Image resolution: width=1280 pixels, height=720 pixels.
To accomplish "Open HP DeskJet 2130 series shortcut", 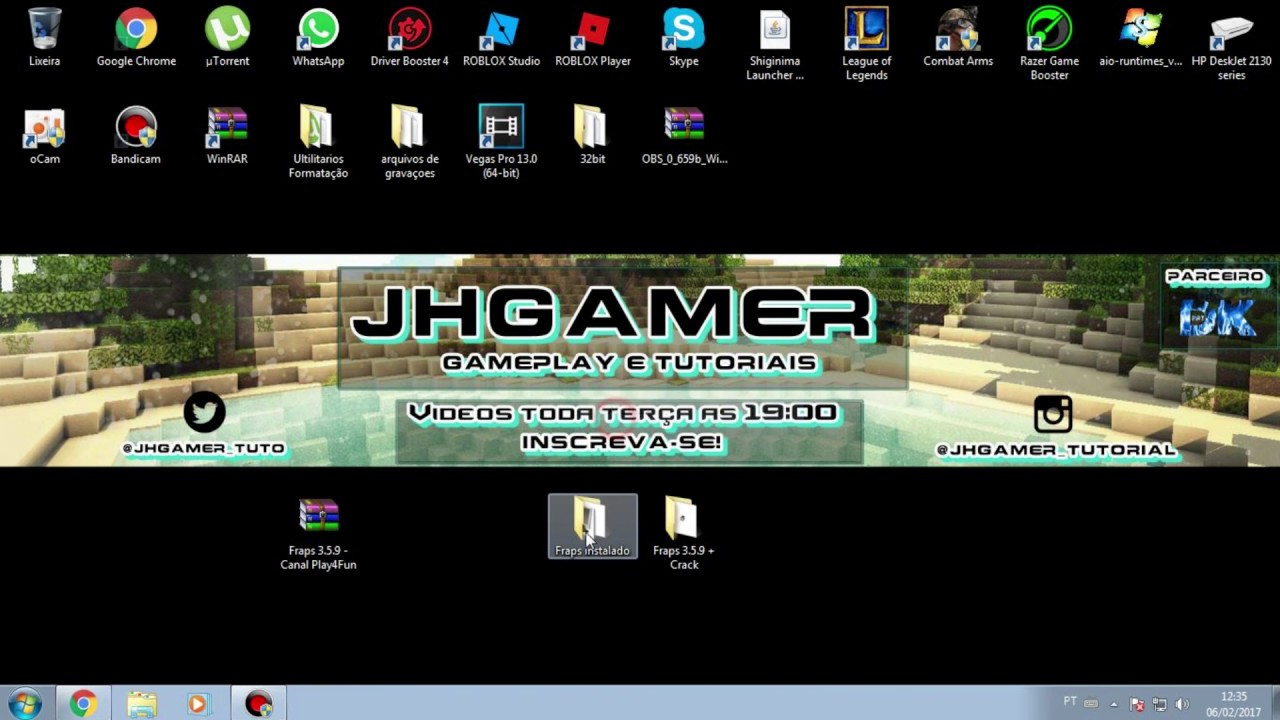I will [x=1232, y=45].
